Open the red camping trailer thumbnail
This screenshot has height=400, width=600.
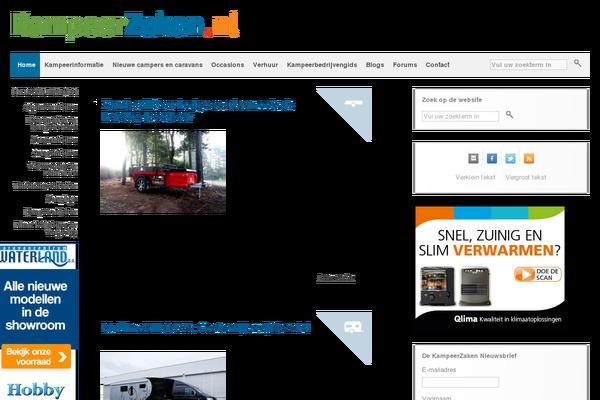pos(155,171)
